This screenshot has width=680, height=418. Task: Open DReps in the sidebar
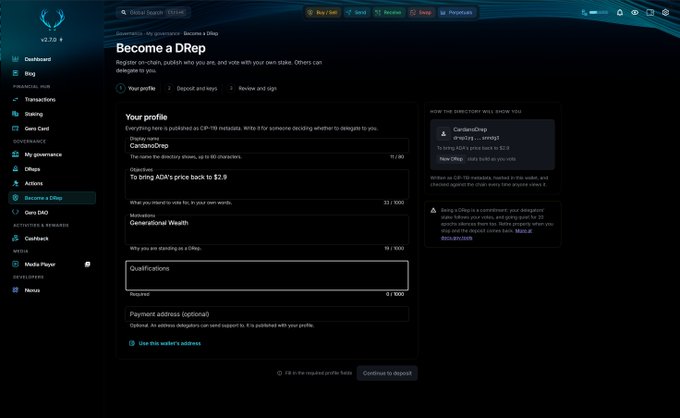pos(52,169)
